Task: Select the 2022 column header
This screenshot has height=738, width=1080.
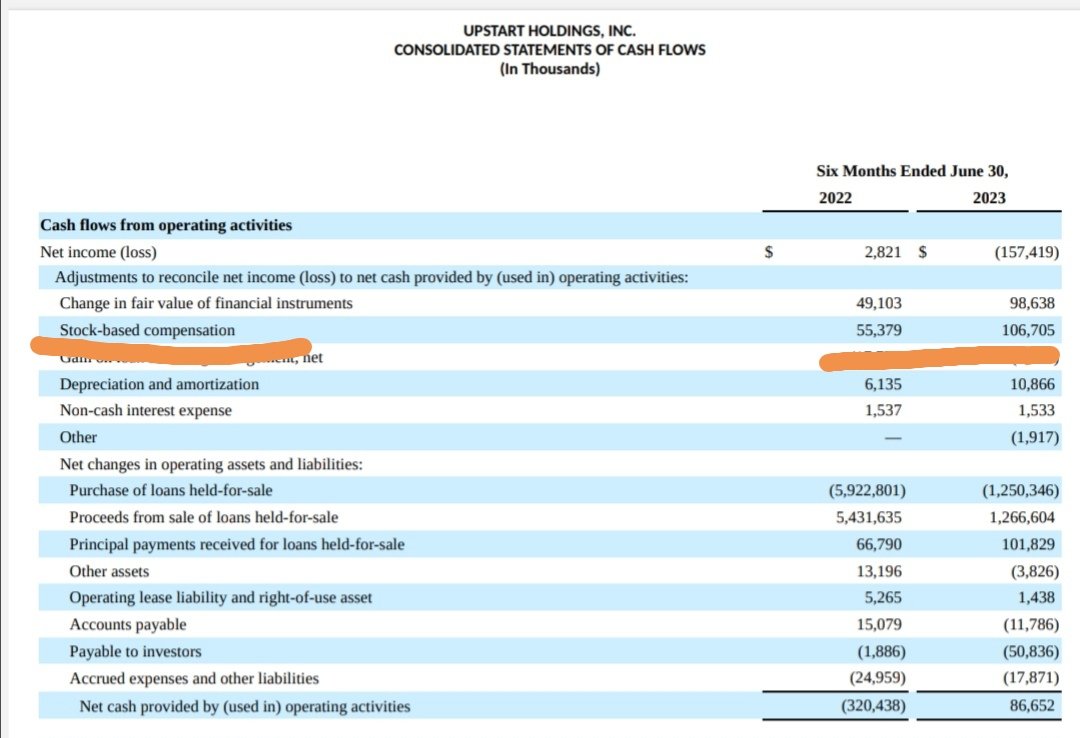Action: point(835,198)
